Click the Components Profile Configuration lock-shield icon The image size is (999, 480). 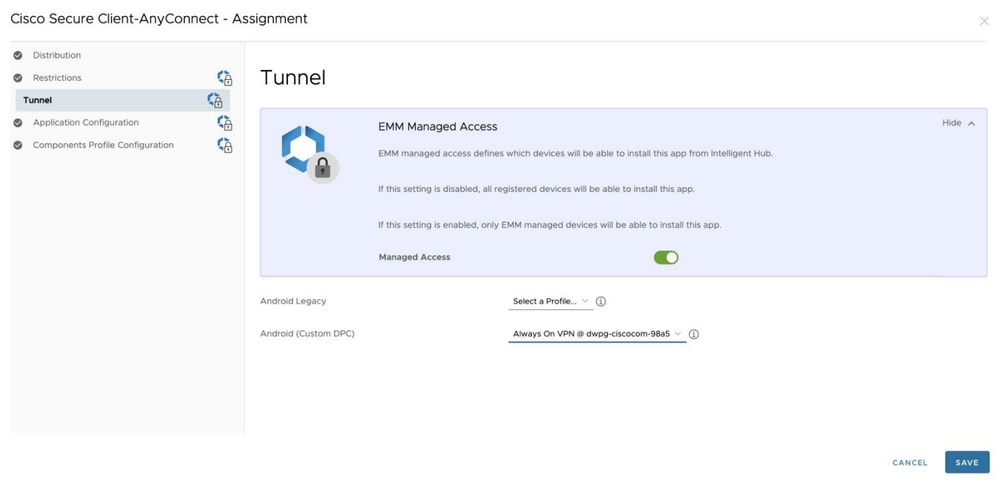(x=225, y=145)
